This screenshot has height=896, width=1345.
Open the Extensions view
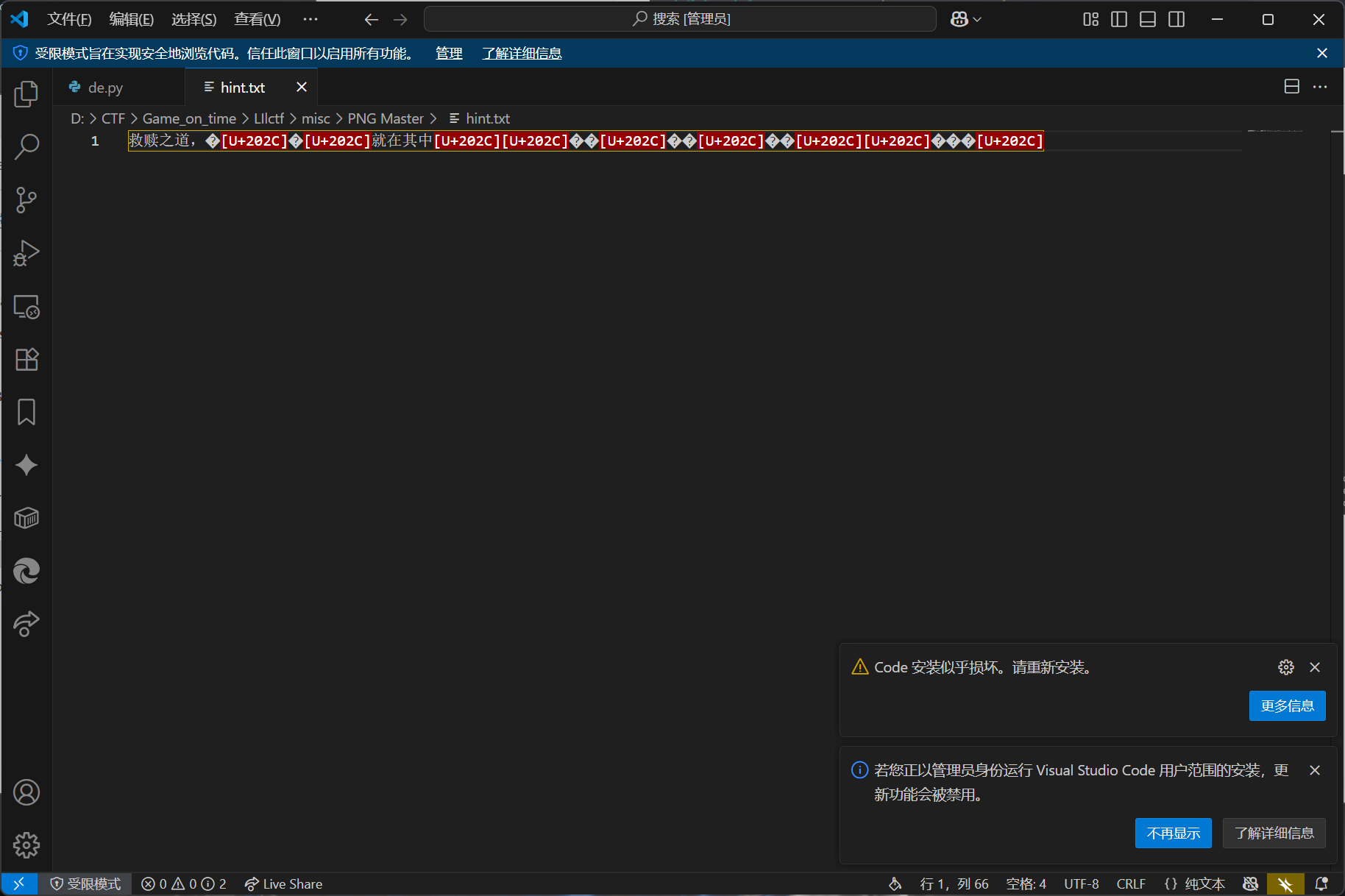26,360
